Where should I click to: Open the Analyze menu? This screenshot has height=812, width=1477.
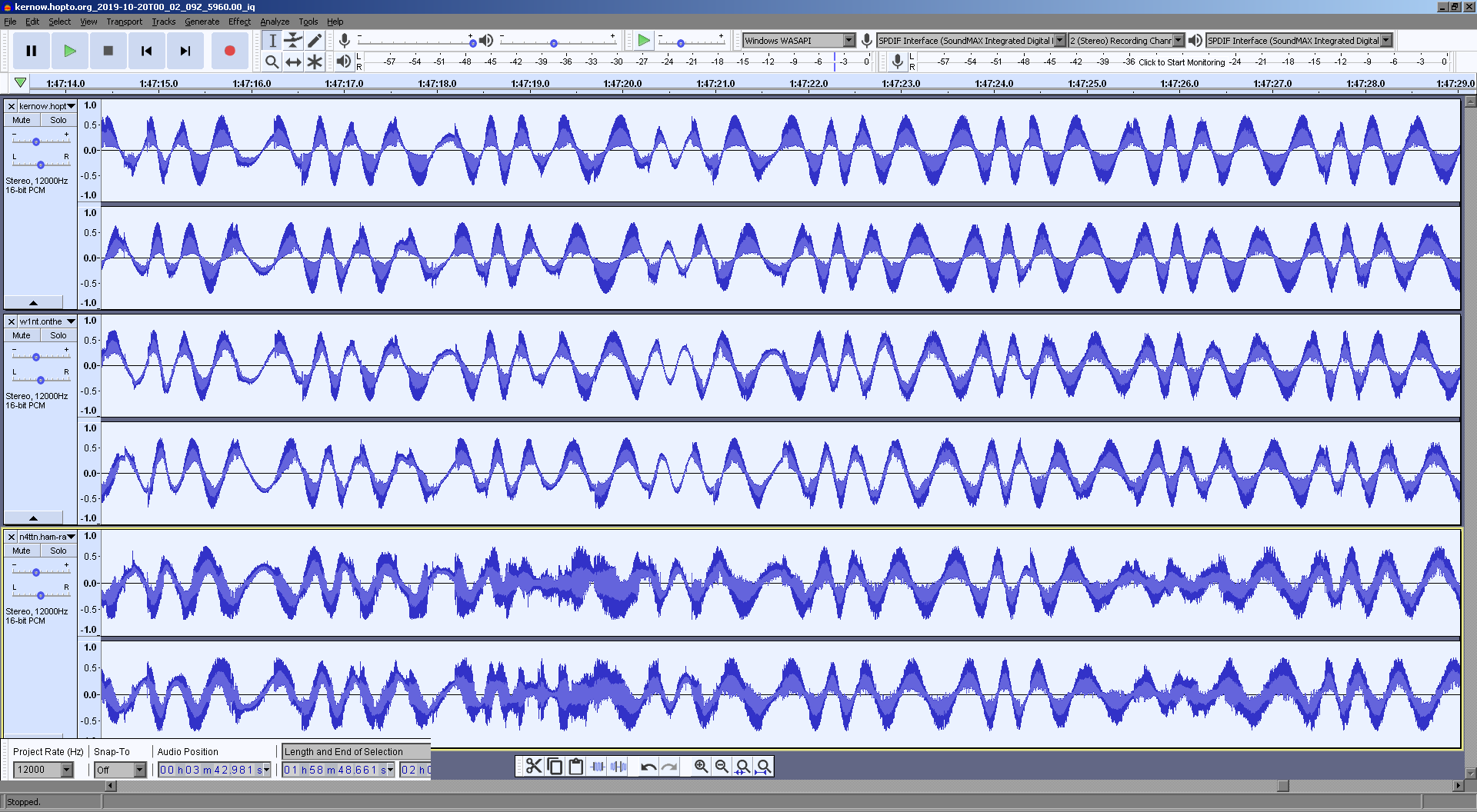(x=275, y=22)
